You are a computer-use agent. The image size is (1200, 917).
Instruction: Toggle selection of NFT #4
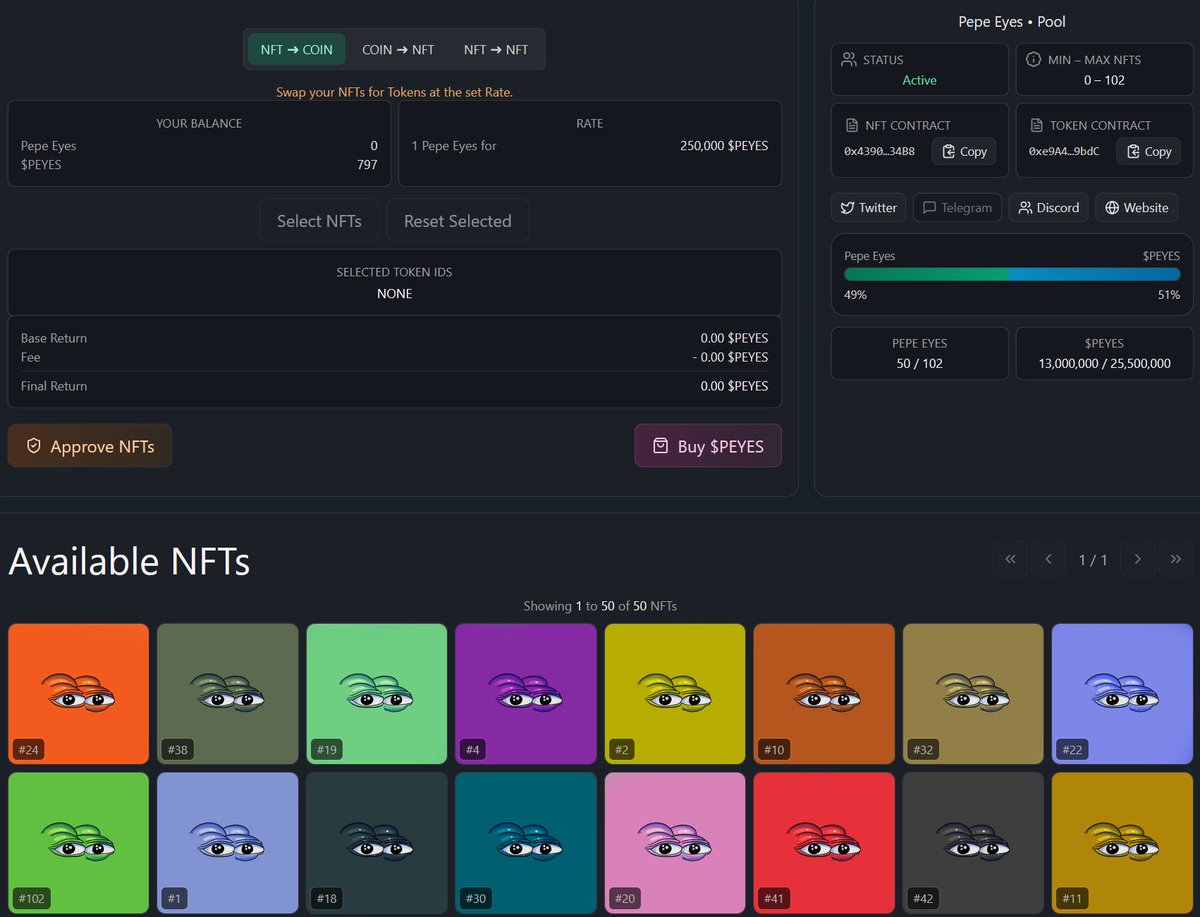click(526, 693)
